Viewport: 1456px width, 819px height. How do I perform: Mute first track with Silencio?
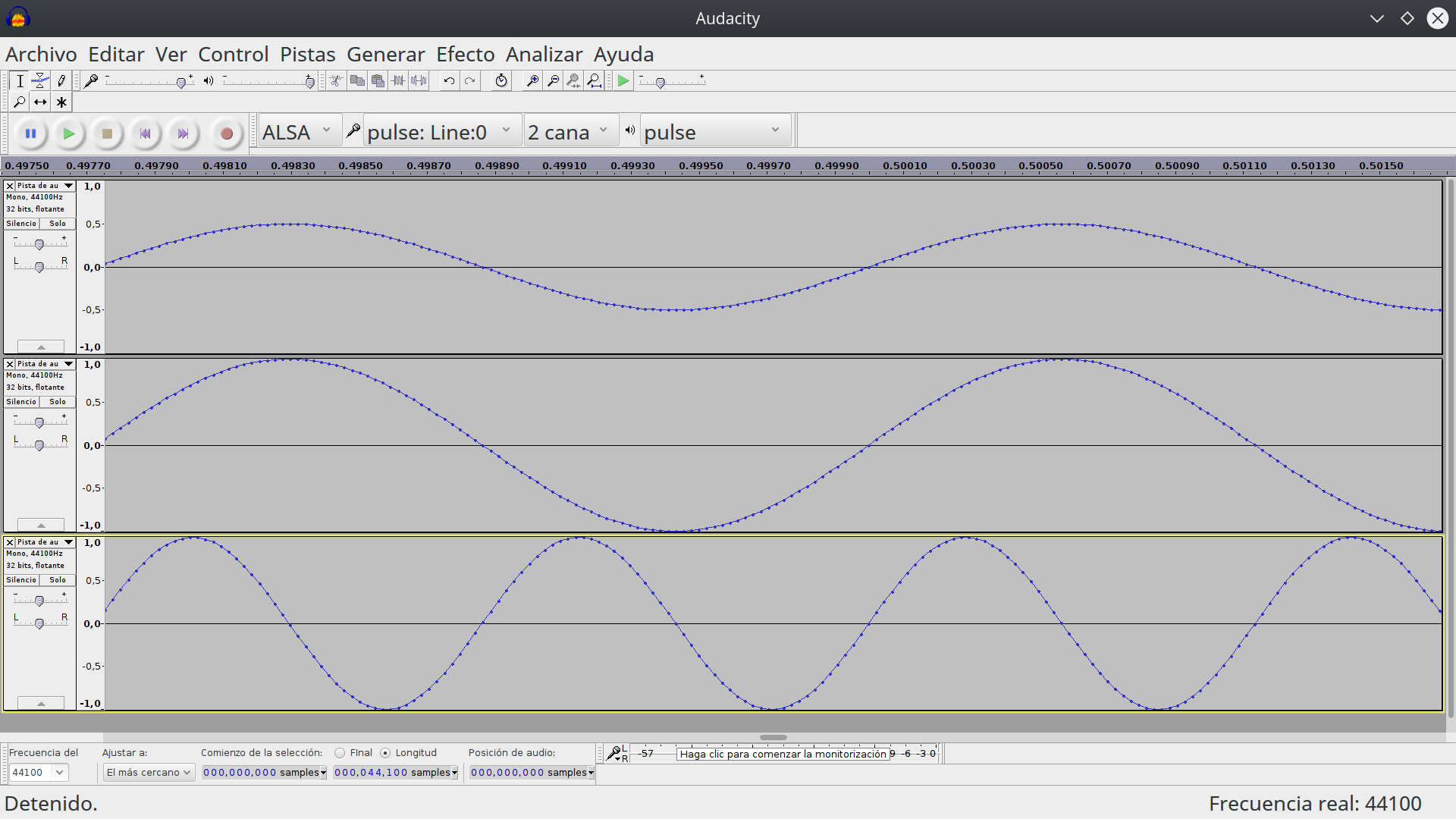point(21,224)
